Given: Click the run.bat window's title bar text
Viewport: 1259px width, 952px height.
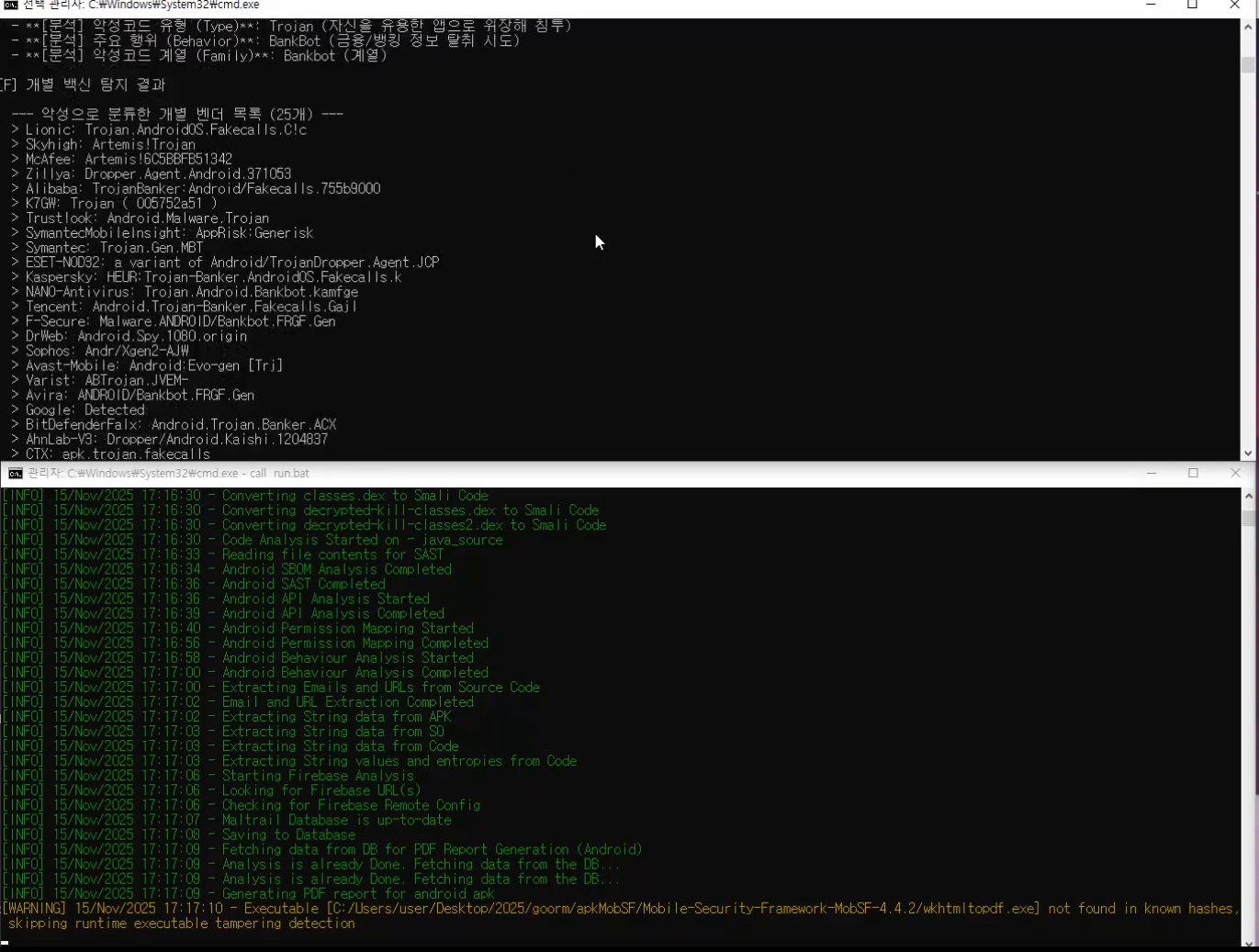Looking at the screenshot, I should tap(169, 474).
